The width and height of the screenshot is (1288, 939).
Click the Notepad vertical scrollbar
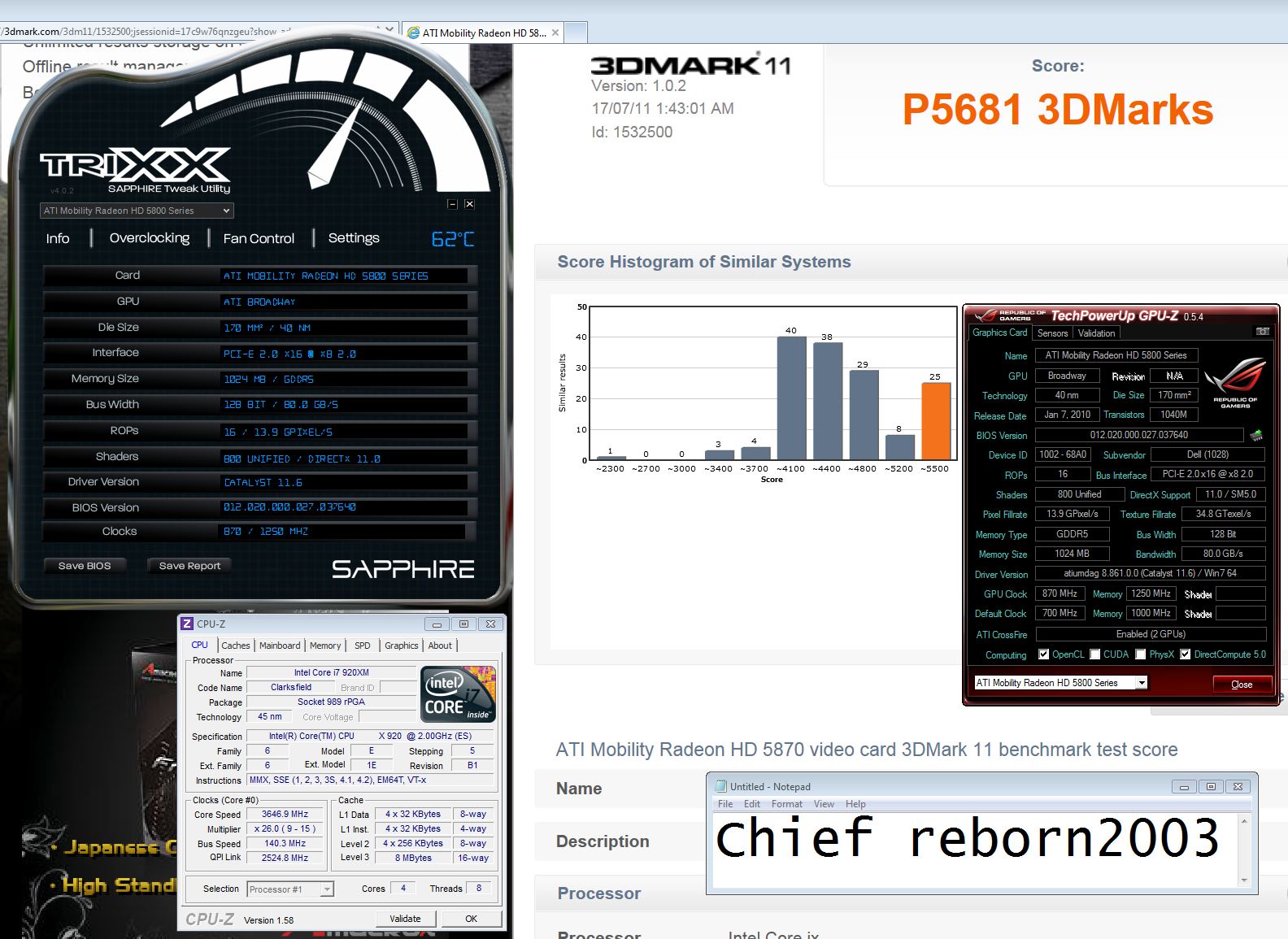1244,850
